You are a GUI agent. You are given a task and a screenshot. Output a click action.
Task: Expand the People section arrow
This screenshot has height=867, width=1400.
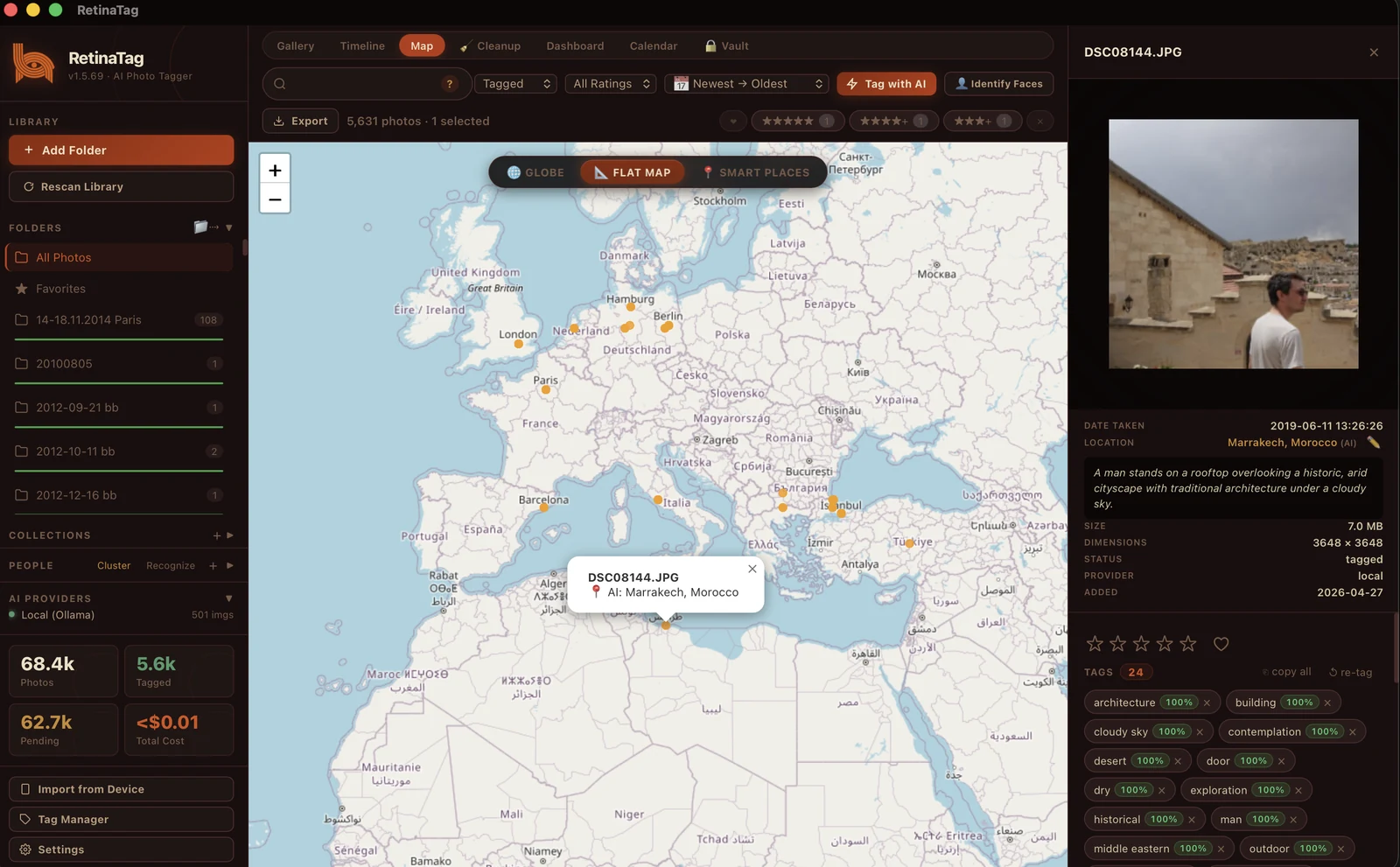coord(230,566)
